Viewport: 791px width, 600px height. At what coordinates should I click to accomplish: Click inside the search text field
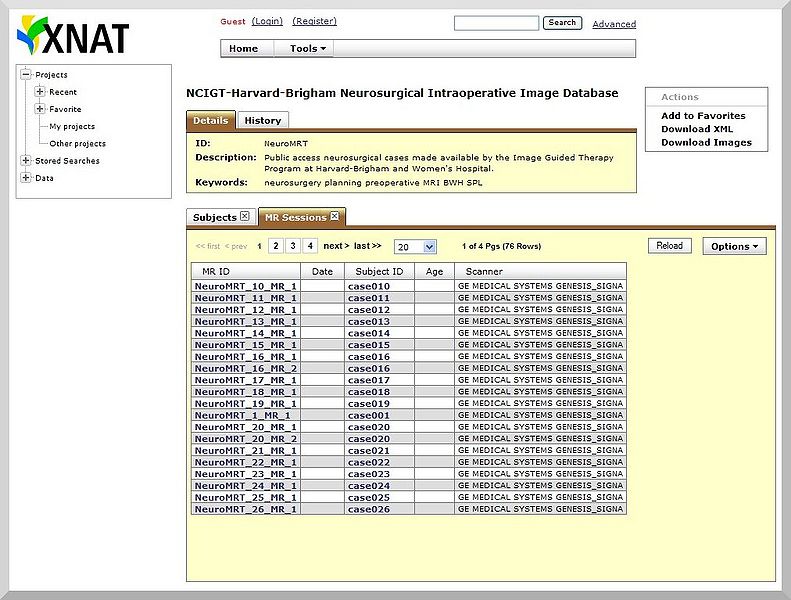tap(496, 23)
